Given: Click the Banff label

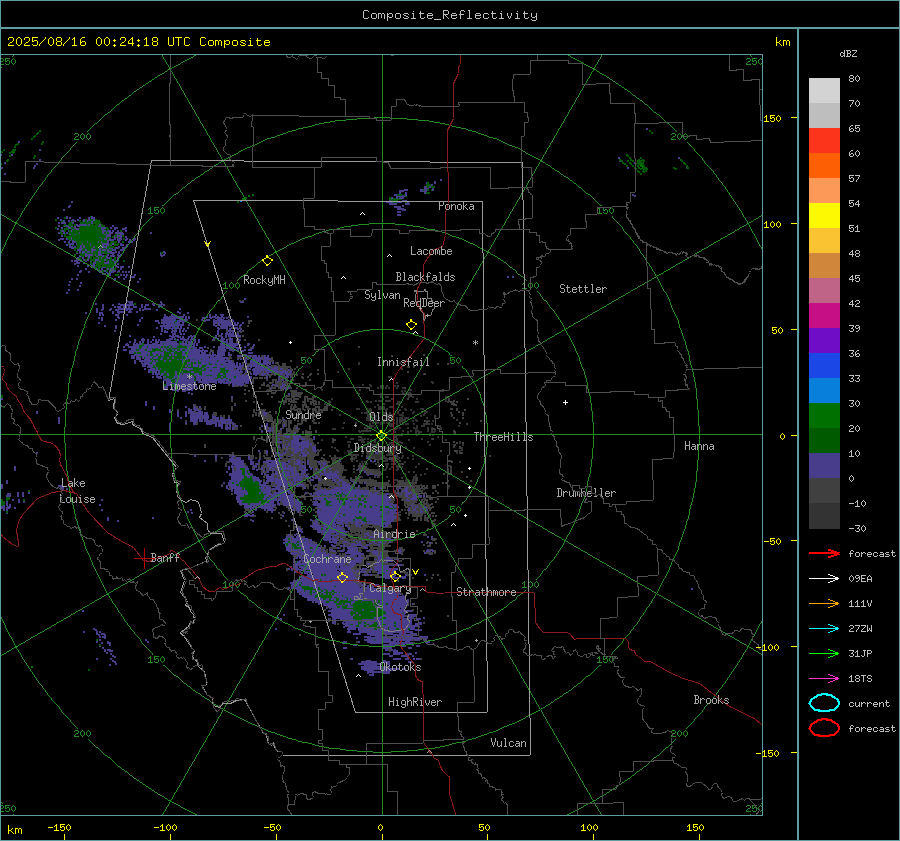Looking at the screenshot, I should tap(165, 557).
